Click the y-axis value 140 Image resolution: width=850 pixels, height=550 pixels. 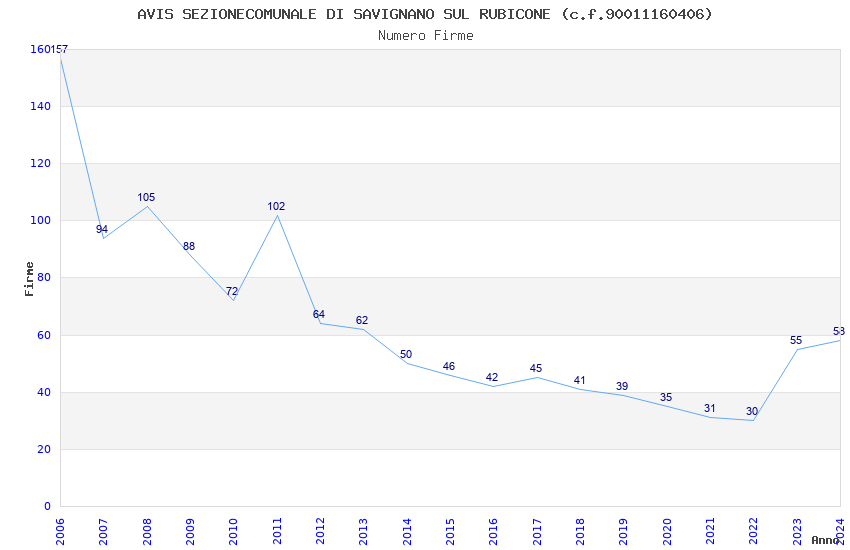[x=41, y=106]
